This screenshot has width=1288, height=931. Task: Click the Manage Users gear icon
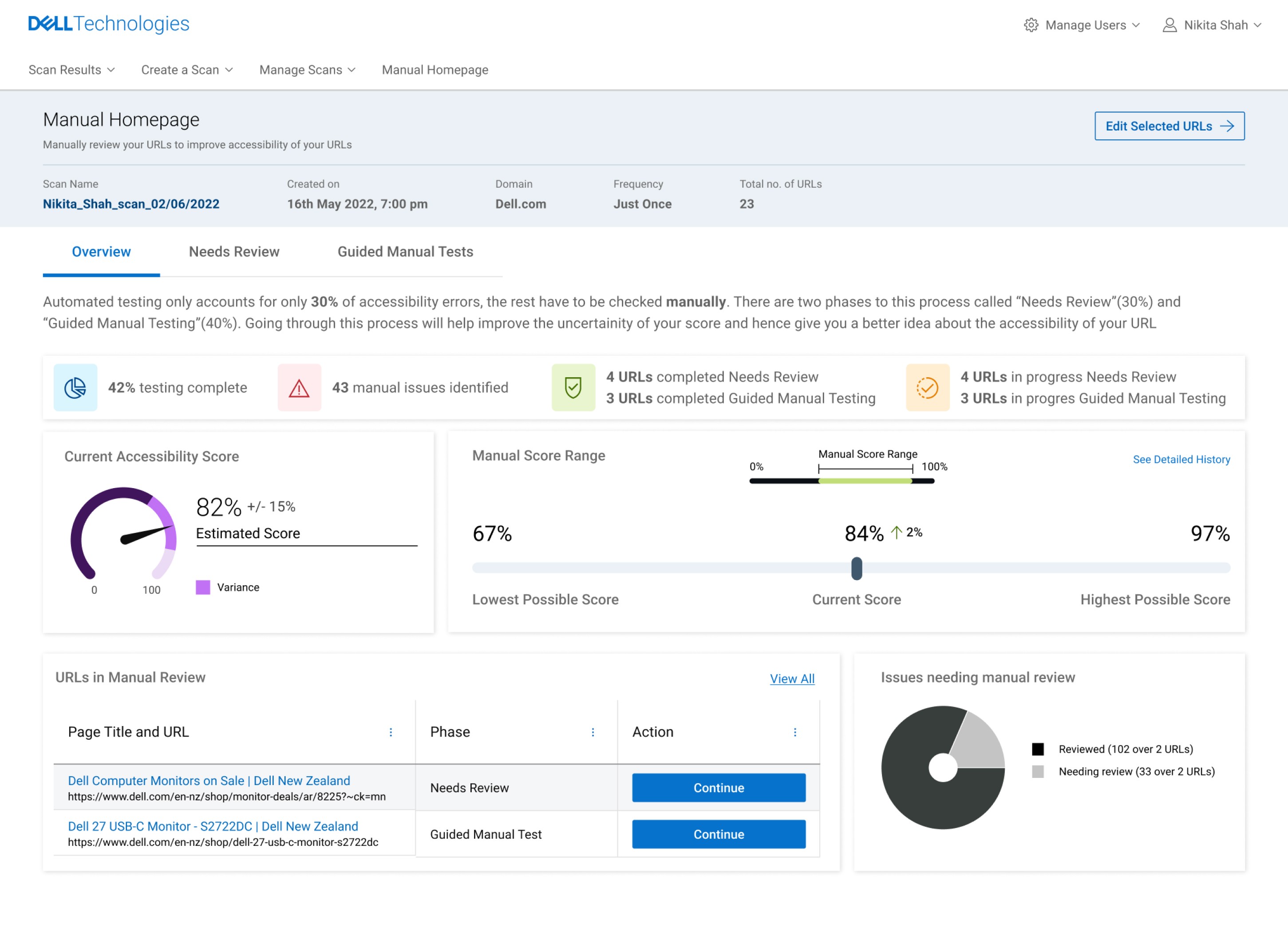pyautogui.click(x=1031, y=25)
